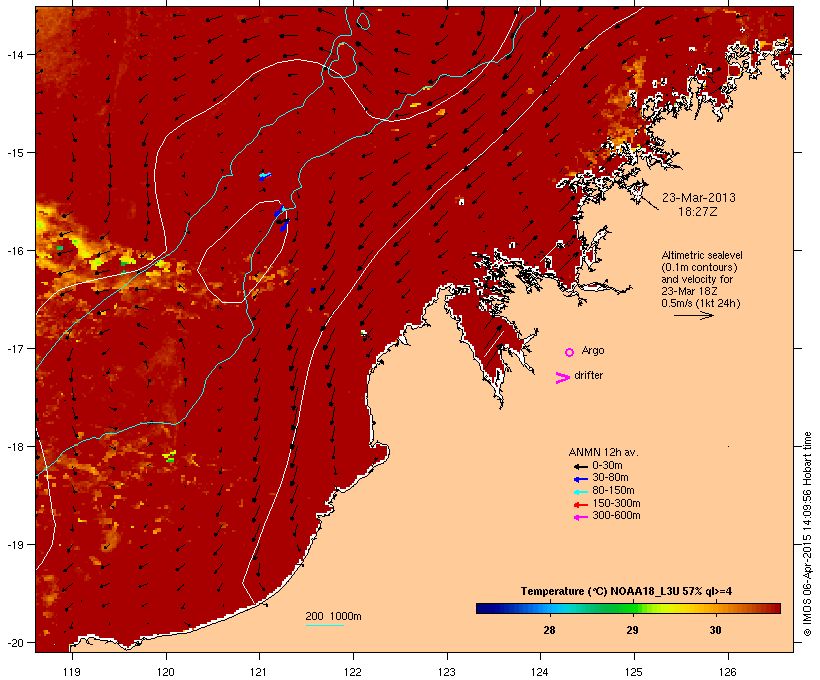Click the '(0.1m contours)' text
Image resolution: width=820 pixels, height=680 pixels.
click(x=699, y=267)
